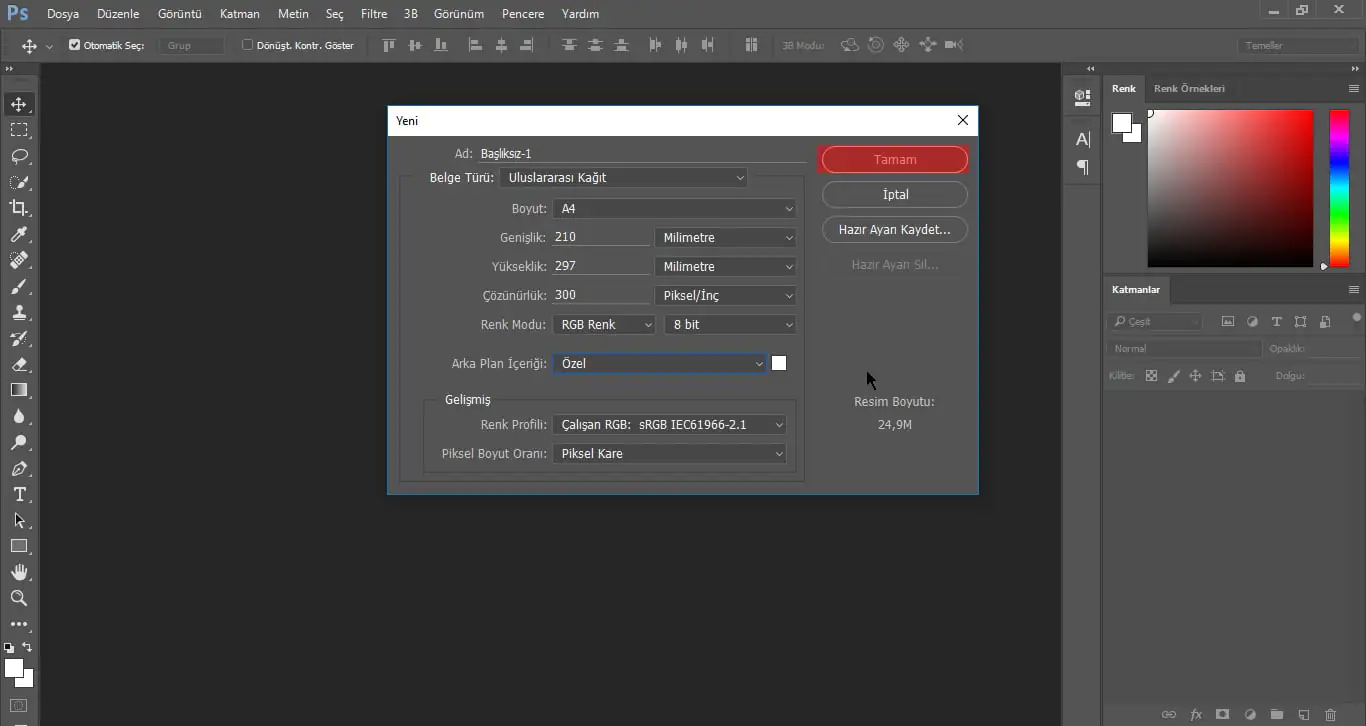The image size is (1366, 726).
Task: Click the Hazır Ayan Kaydet button
Action: click(x=894, y=230)
